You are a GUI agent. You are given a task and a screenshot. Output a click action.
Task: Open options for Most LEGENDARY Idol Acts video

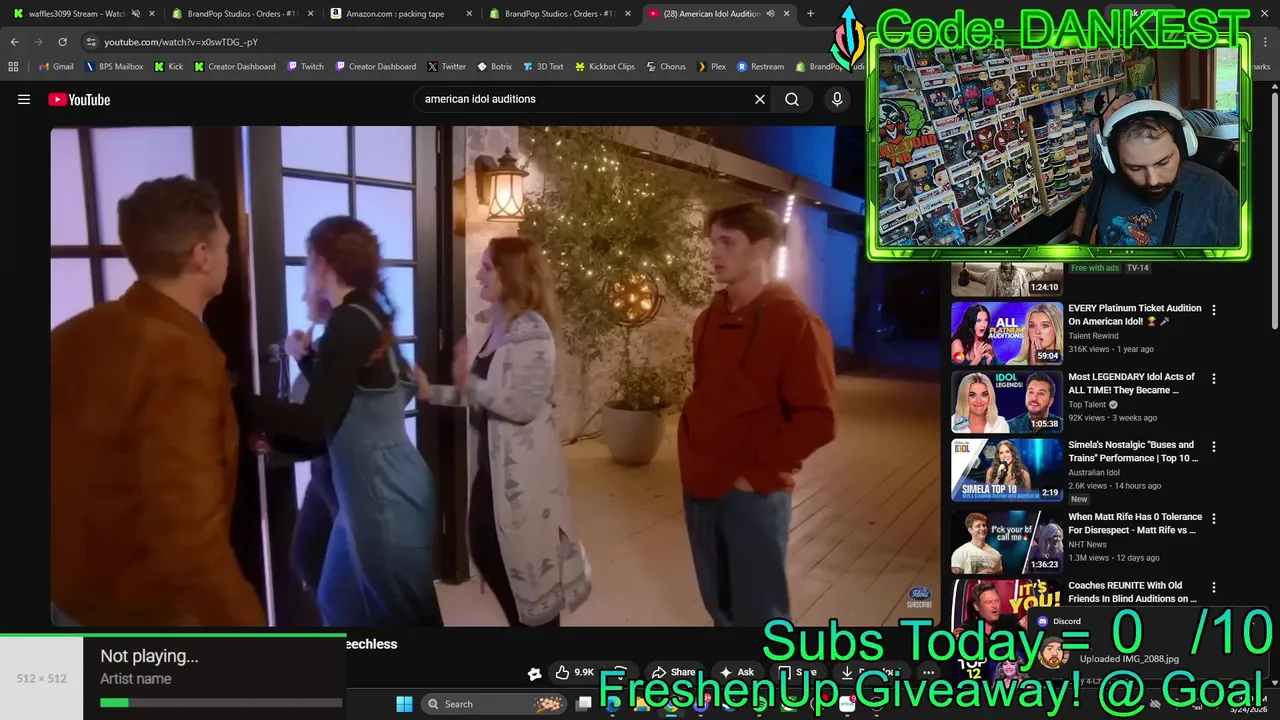pyautogui.click(x=1214, y=379)
